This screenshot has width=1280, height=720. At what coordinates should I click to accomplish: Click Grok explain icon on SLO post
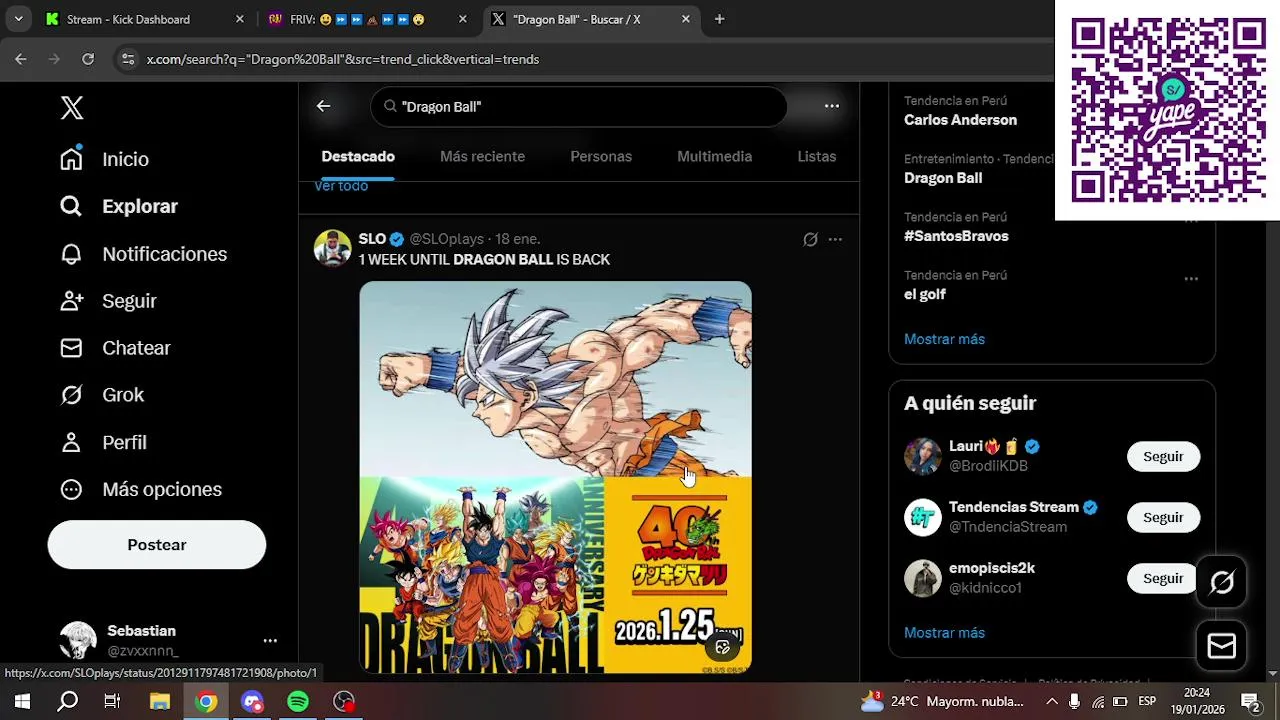pos(810,239)
